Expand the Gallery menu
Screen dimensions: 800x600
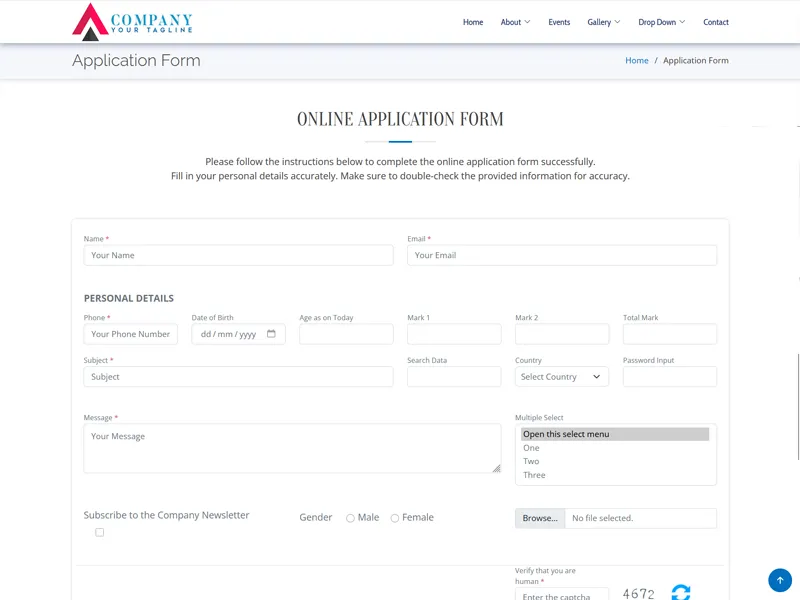click(603, 22)
